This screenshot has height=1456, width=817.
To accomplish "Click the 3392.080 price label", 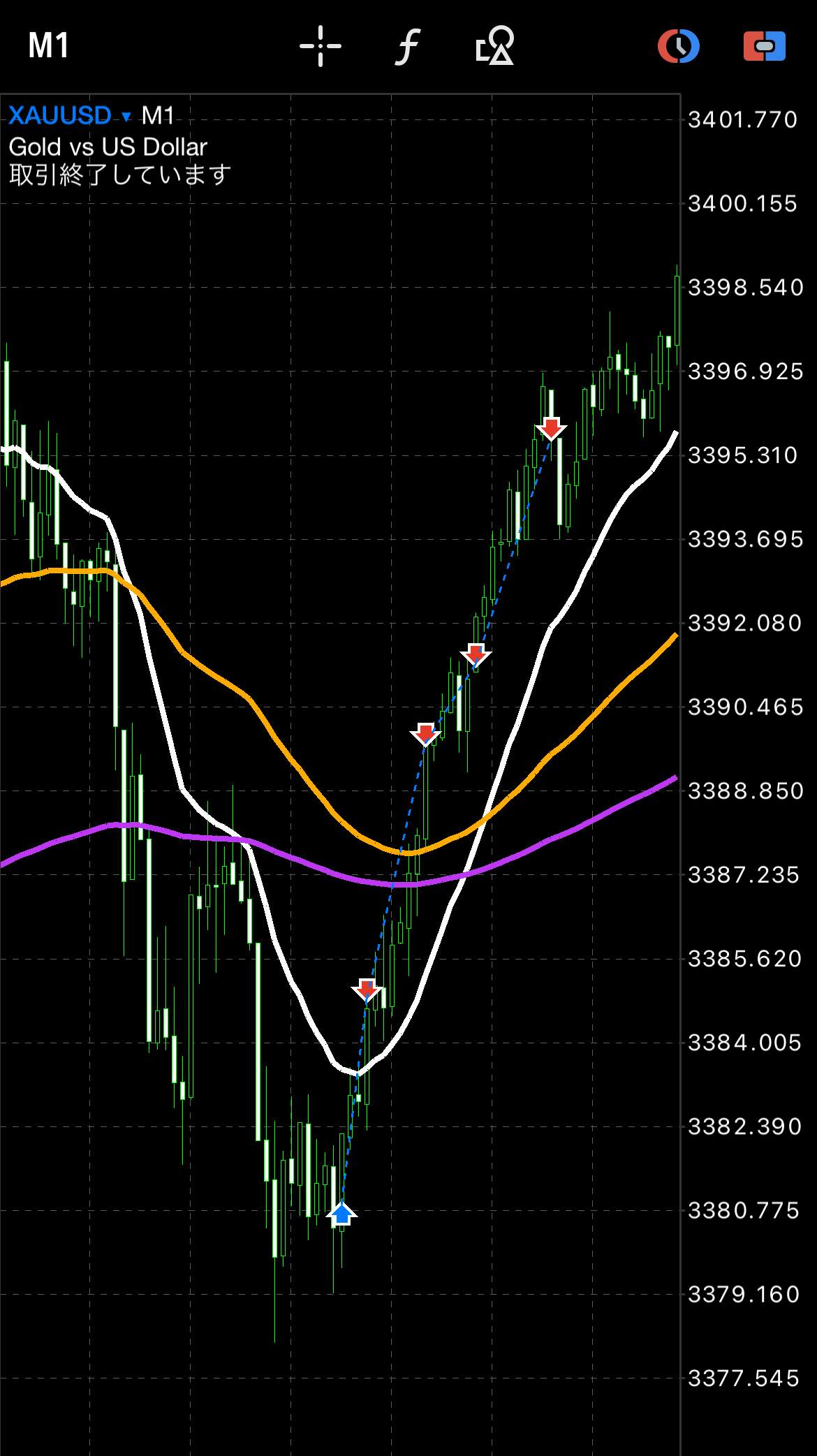I will click(745, 623).
